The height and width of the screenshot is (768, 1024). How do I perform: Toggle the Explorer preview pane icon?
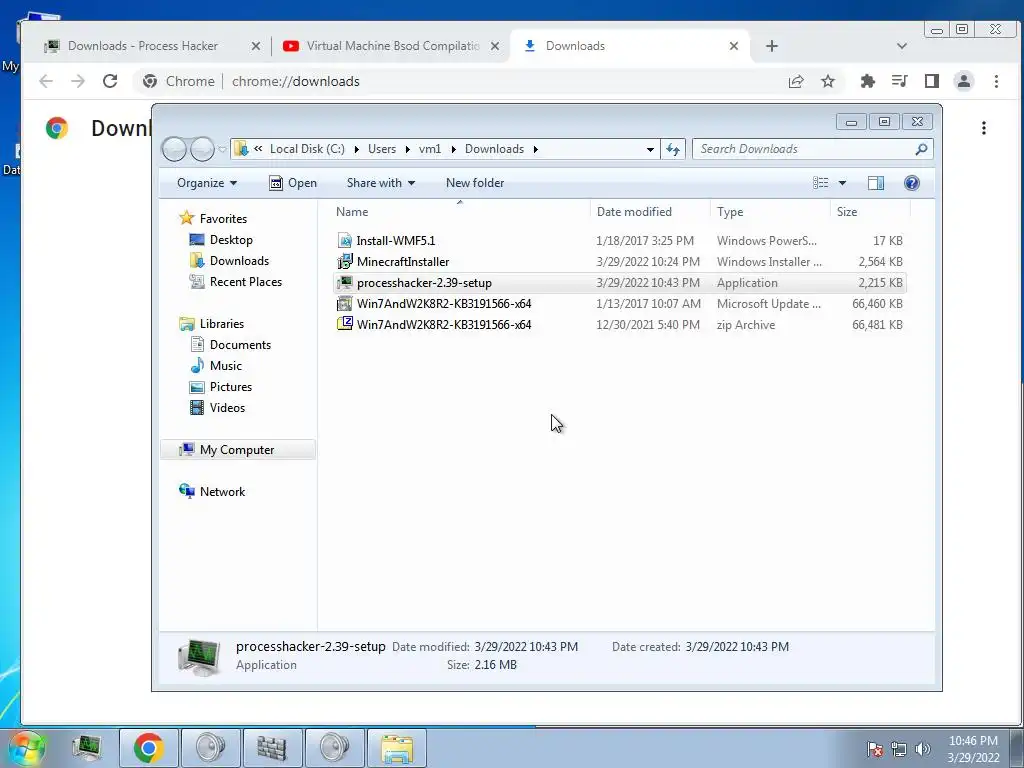(876, 183)
